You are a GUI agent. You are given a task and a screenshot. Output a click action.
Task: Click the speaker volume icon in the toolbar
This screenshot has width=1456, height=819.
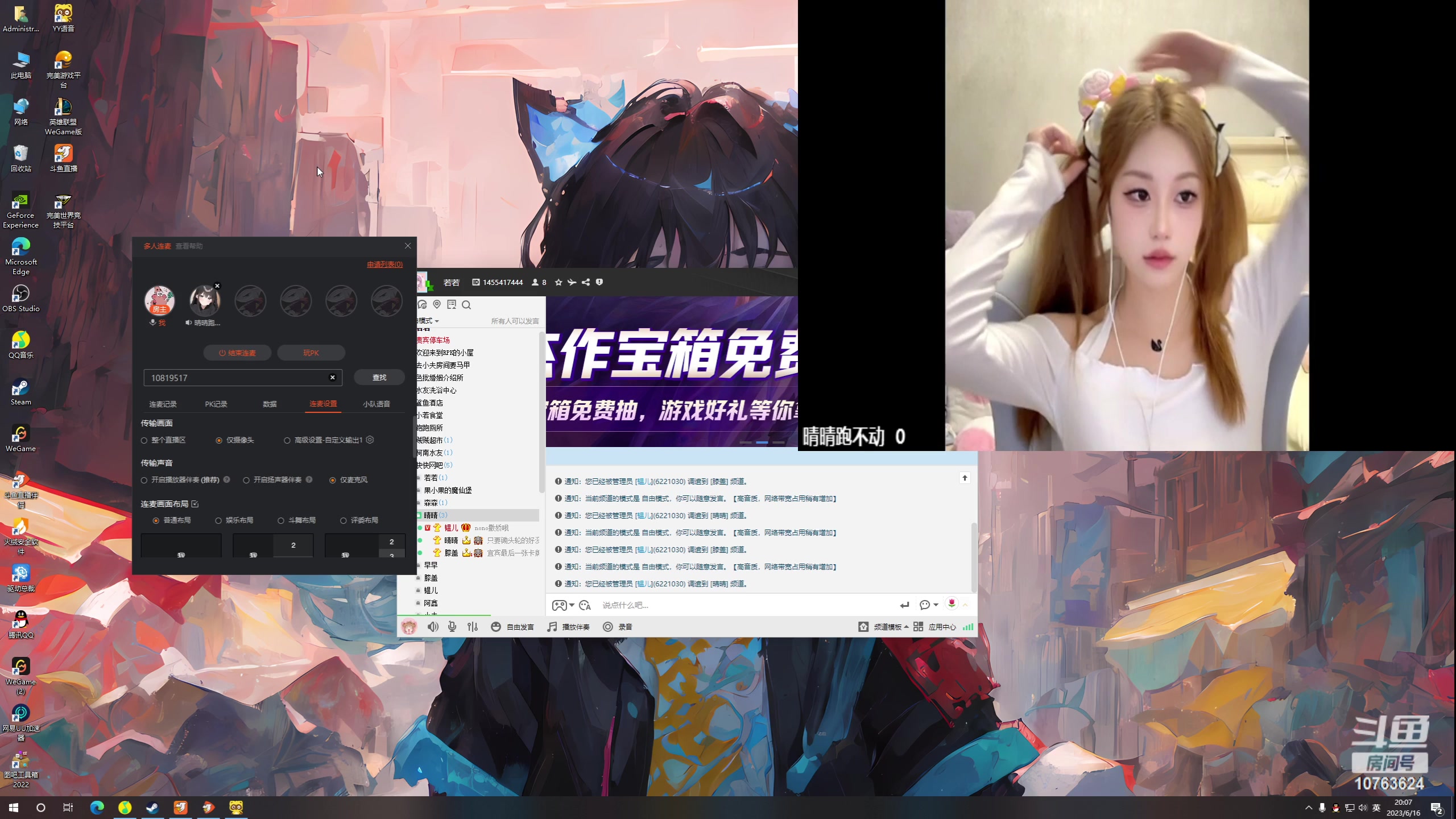click(433, 626)
